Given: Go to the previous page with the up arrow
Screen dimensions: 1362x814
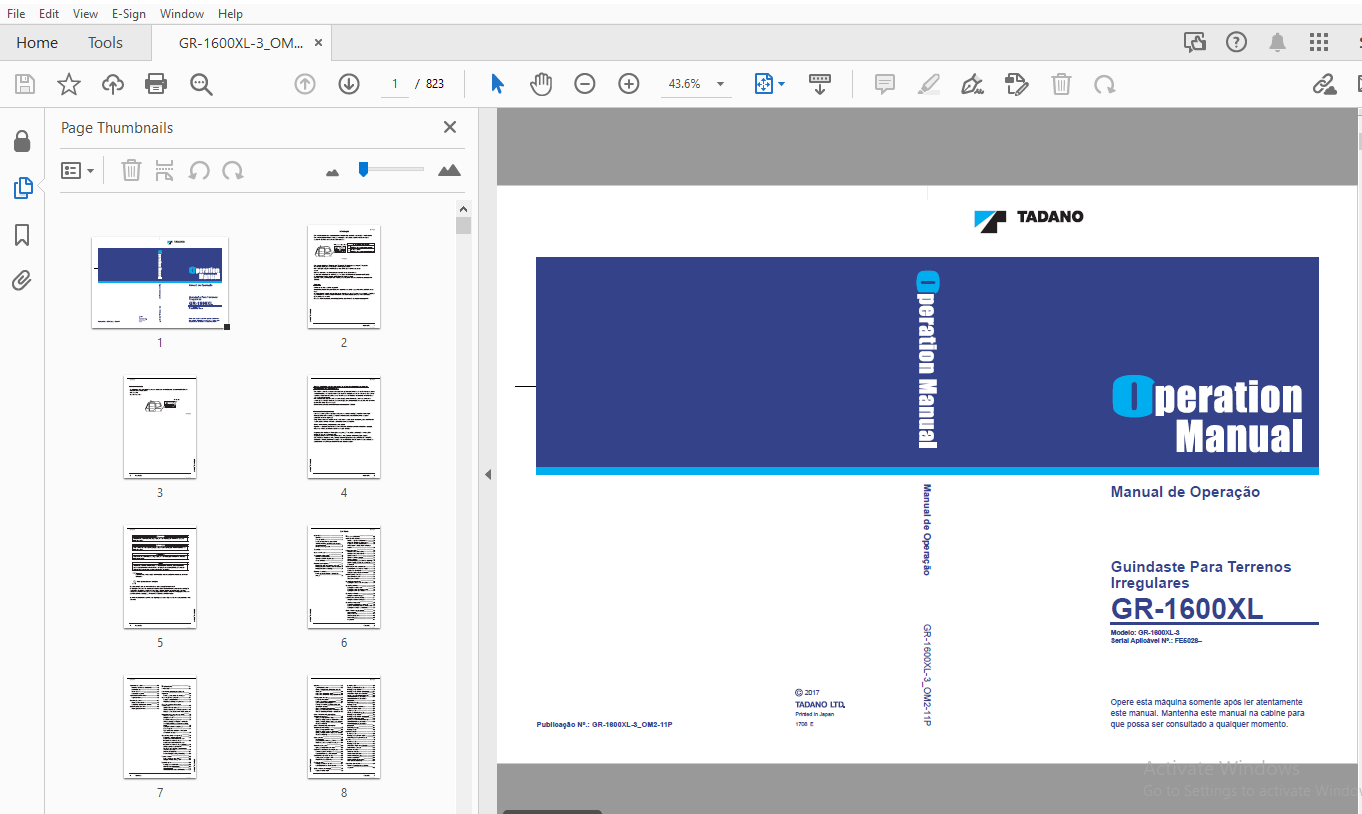Looking at the screenshot, I should [x=305, y=85].
